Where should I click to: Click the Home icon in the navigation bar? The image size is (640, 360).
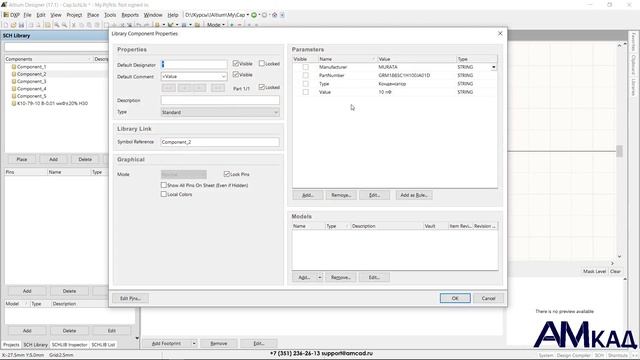(275, 15)
